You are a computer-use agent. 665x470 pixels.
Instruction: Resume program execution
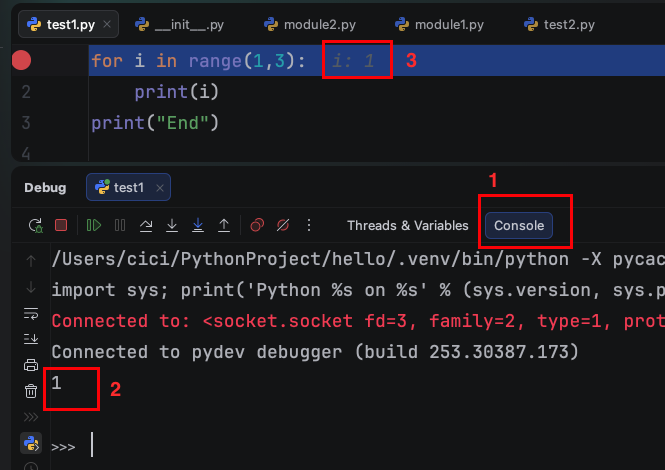(94, 225)
